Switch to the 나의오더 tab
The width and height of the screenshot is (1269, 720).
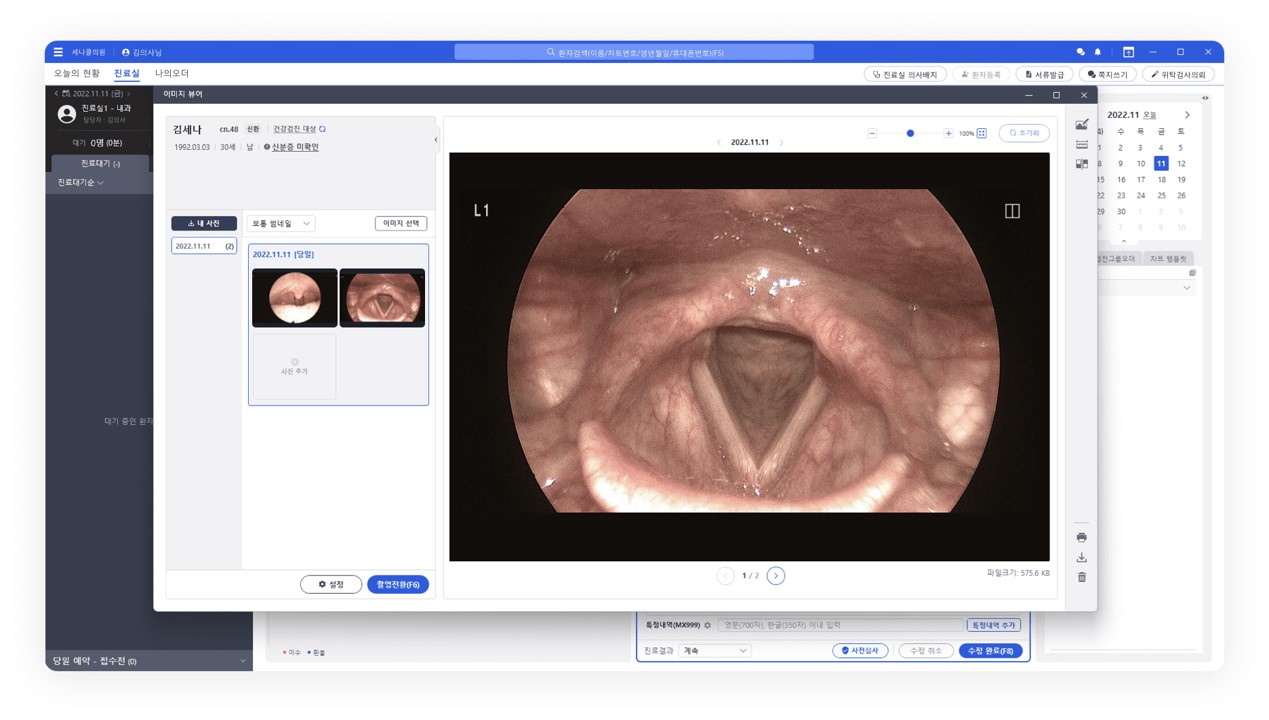(172, 73)
